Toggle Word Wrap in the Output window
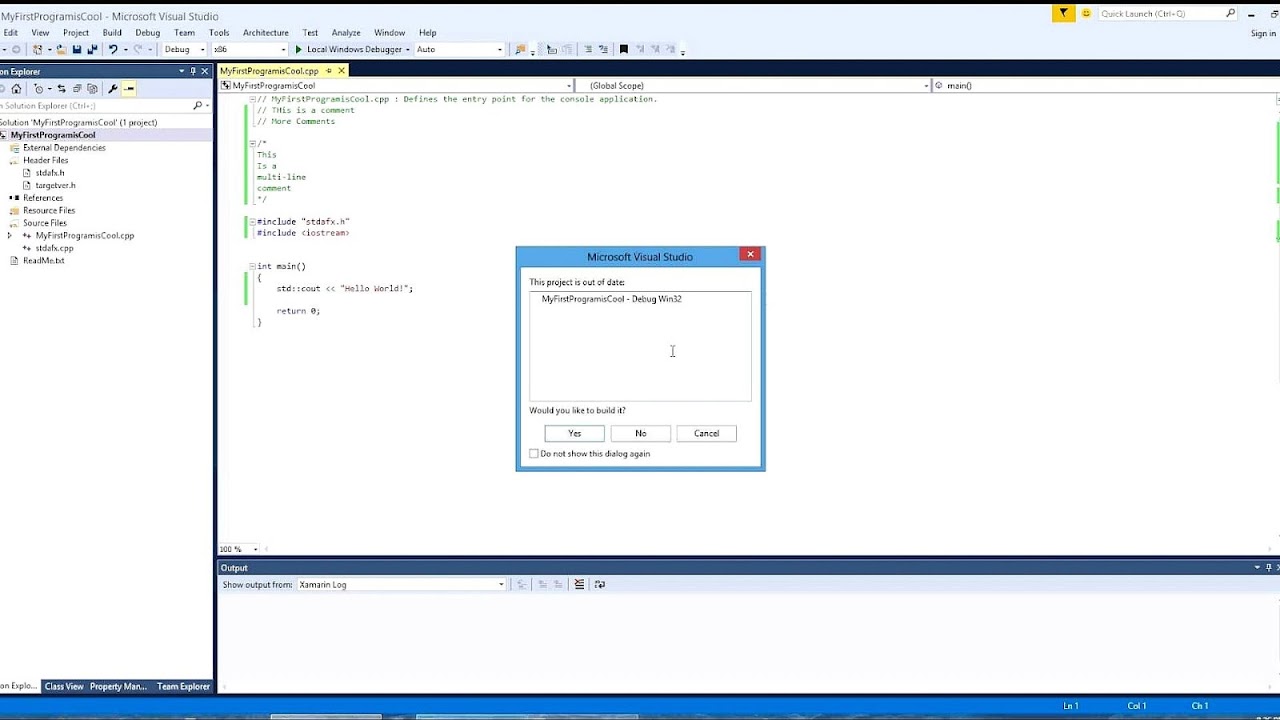1280x720 pixels. pos(600,584)
